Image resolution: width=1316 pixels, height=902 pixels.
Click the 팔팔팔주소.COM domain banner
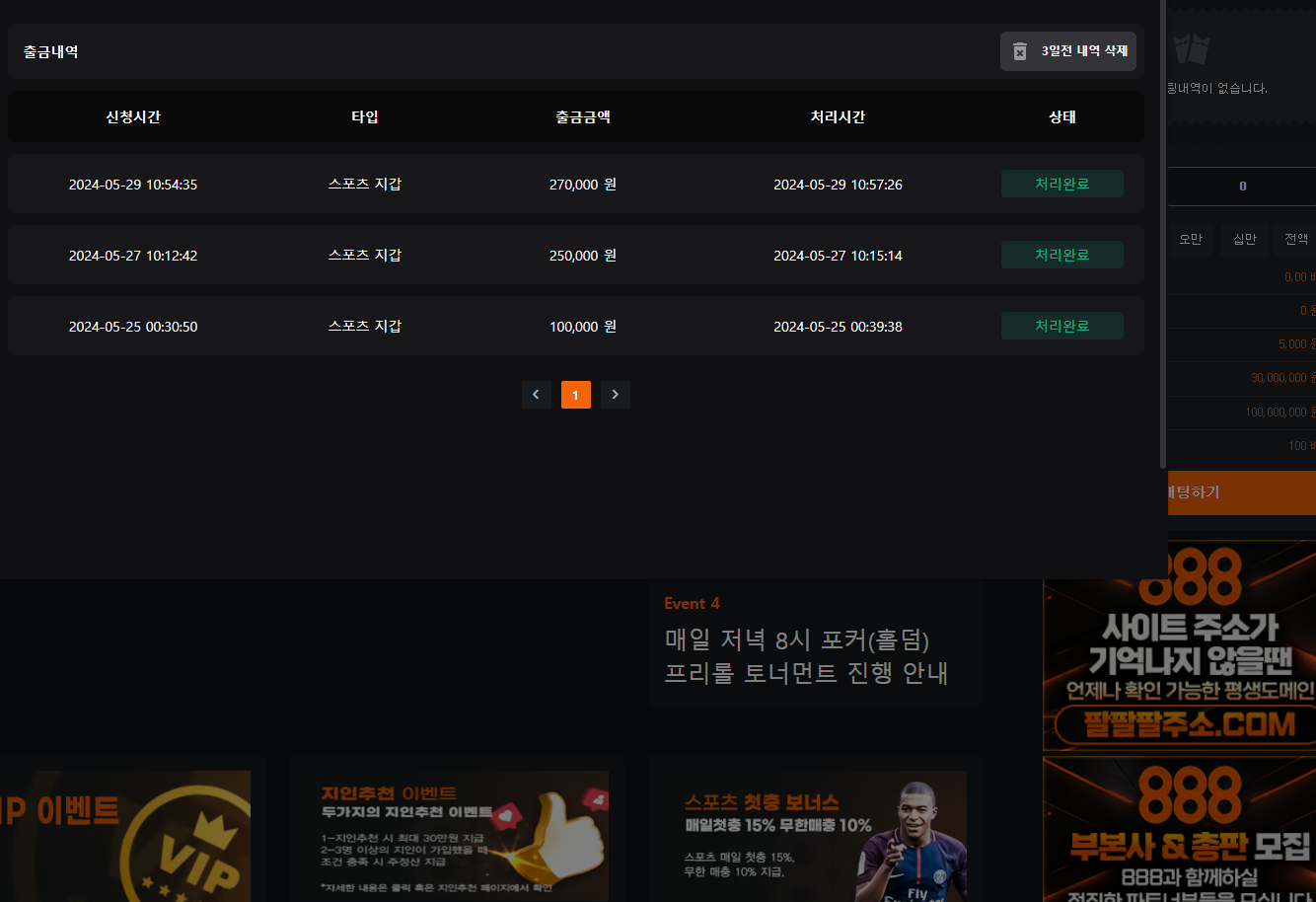1184,645
